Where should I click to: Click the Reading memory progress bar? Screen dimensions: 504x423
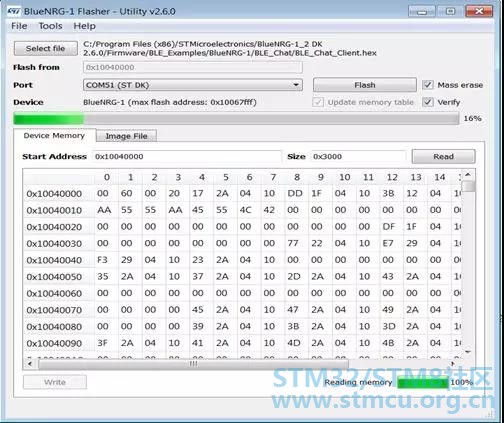coord(423,383)
